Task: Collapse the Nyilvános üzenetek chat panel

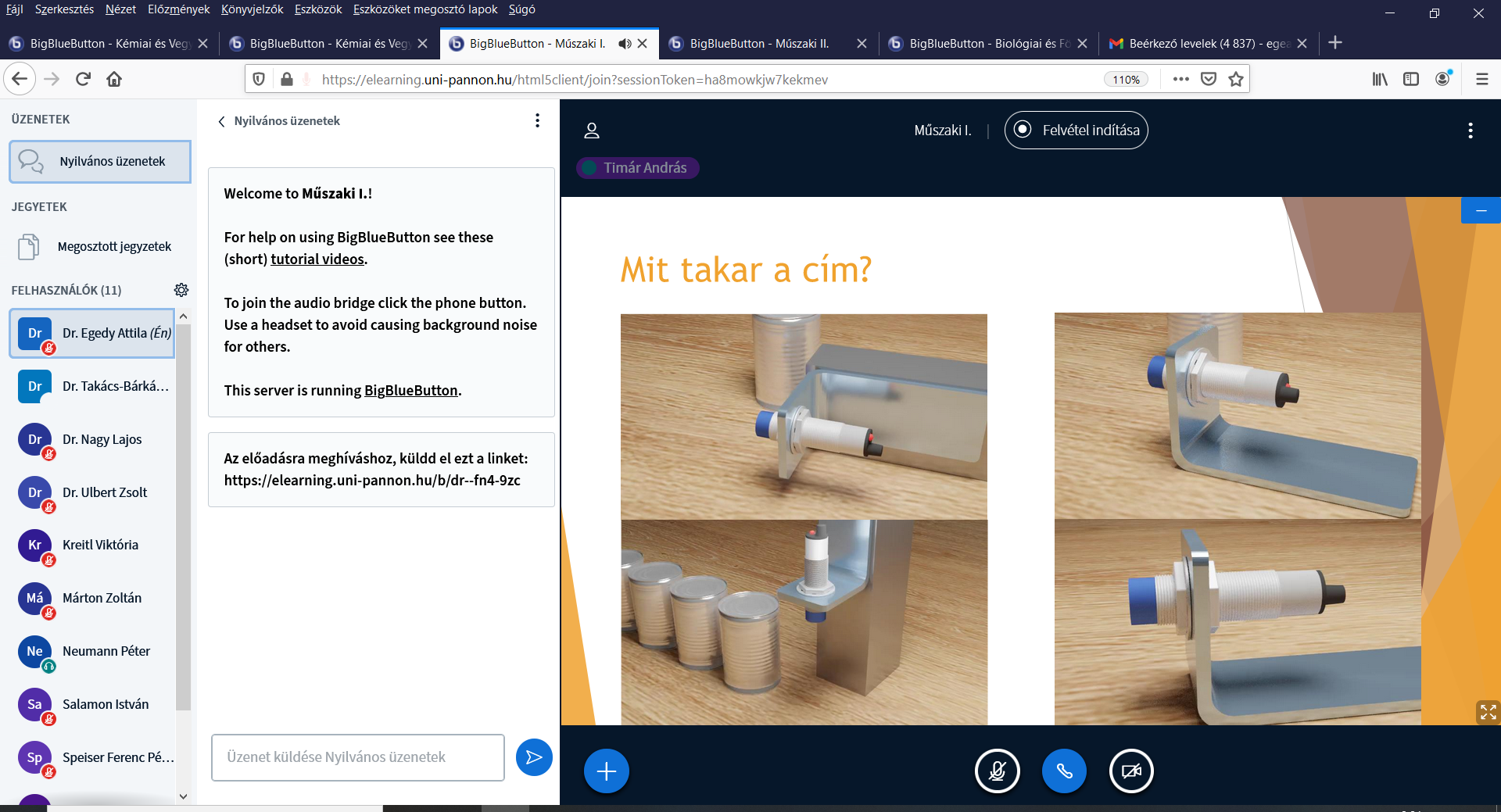Action: pyautogui.click(x=222, y=121)
